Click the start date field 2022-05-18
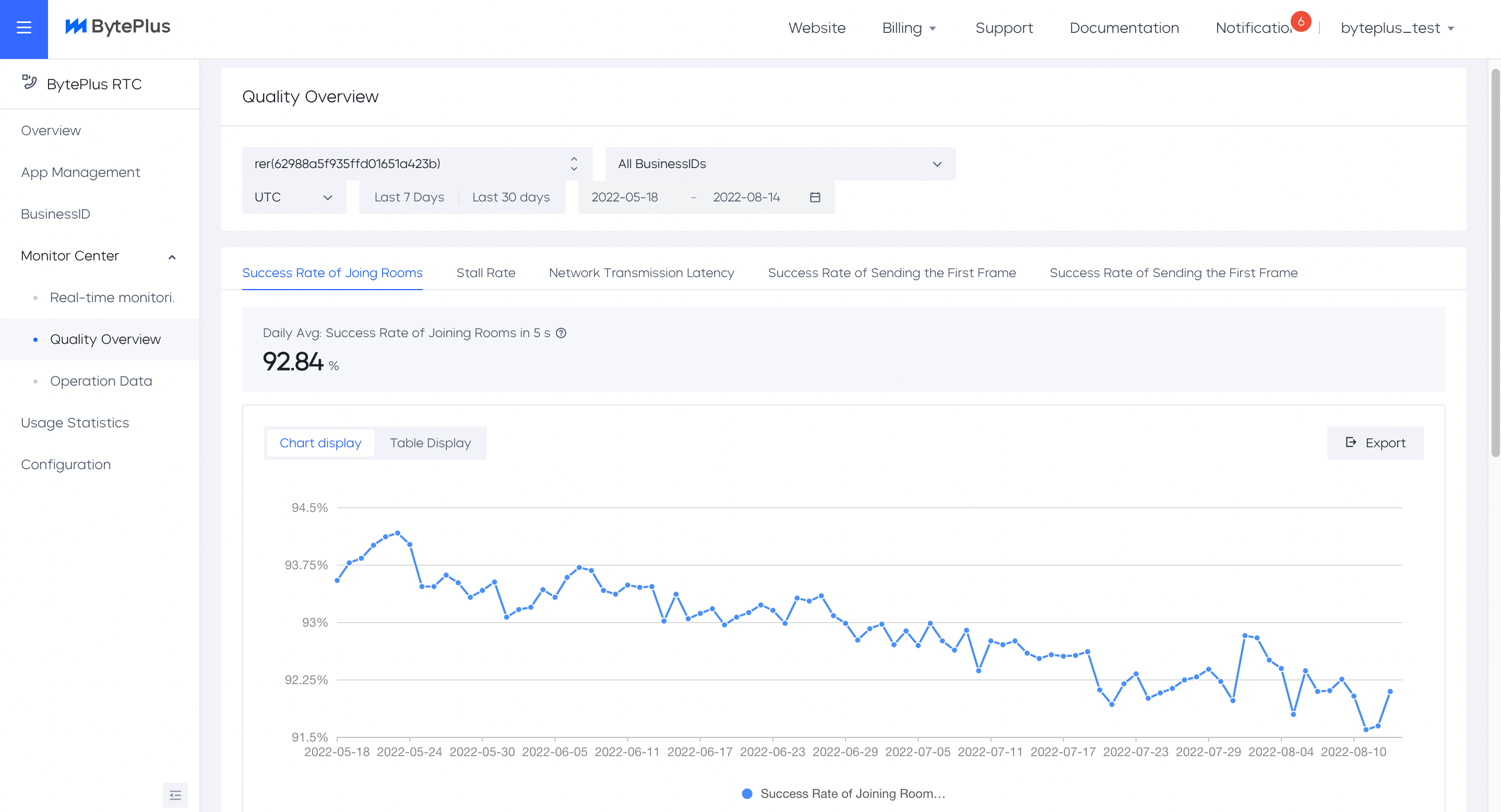Viewport: 1501px width, 812px height. coord(624,197)
